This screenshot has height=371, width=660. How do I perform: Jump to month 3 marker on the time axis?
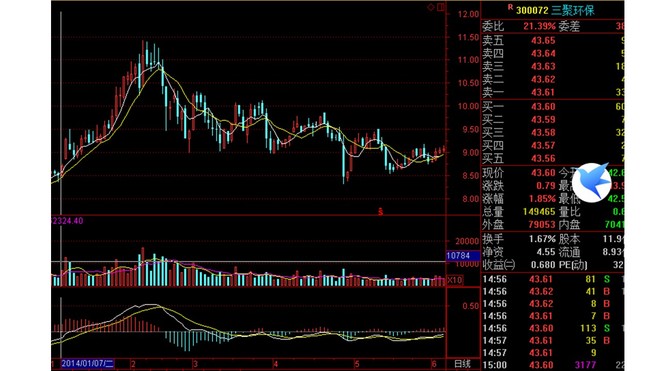click(195, 364)
